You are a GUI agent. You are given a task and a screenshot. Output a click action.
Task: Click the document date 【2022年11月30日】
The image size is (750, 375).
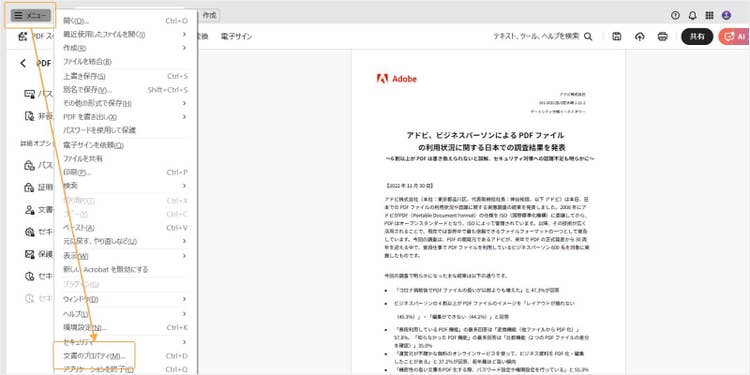coord(409,185)
